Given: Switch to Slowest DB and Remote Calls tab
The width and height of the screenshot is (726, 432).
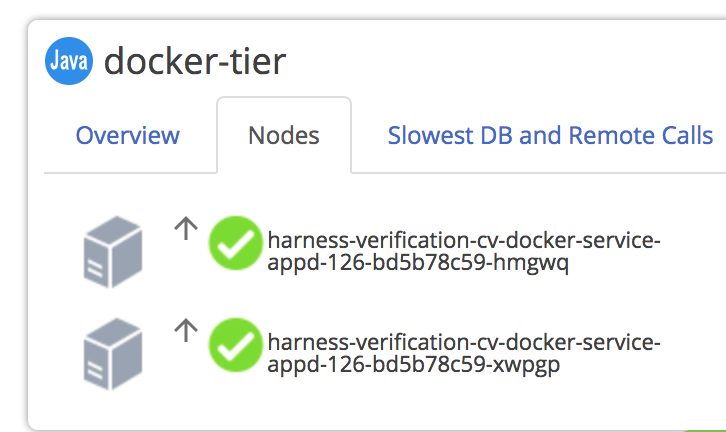Looking at the screenshot, I should tap(550, 135).
